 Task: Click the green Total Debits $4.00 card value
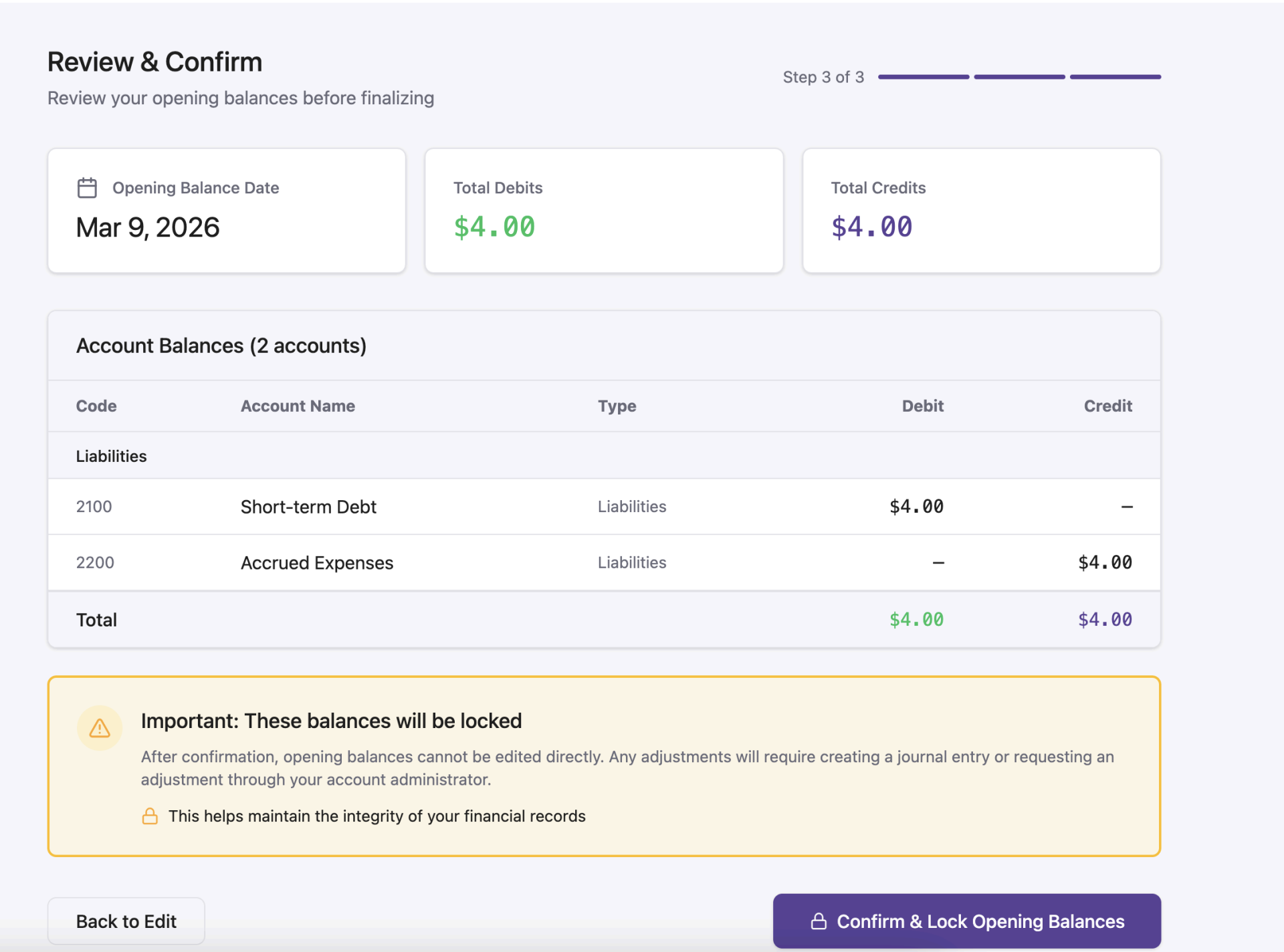click(494, 227)
